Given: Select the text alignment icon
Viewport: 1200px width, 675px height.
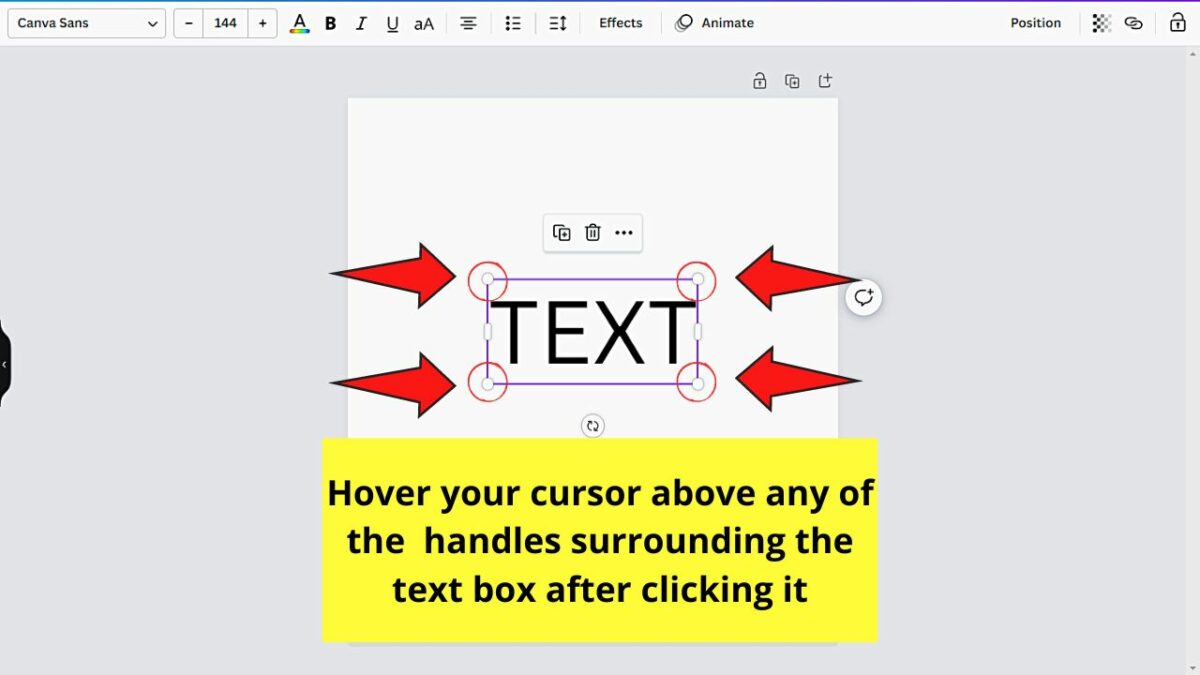Looking at the screenshot, I should click(x=468, y=22).
